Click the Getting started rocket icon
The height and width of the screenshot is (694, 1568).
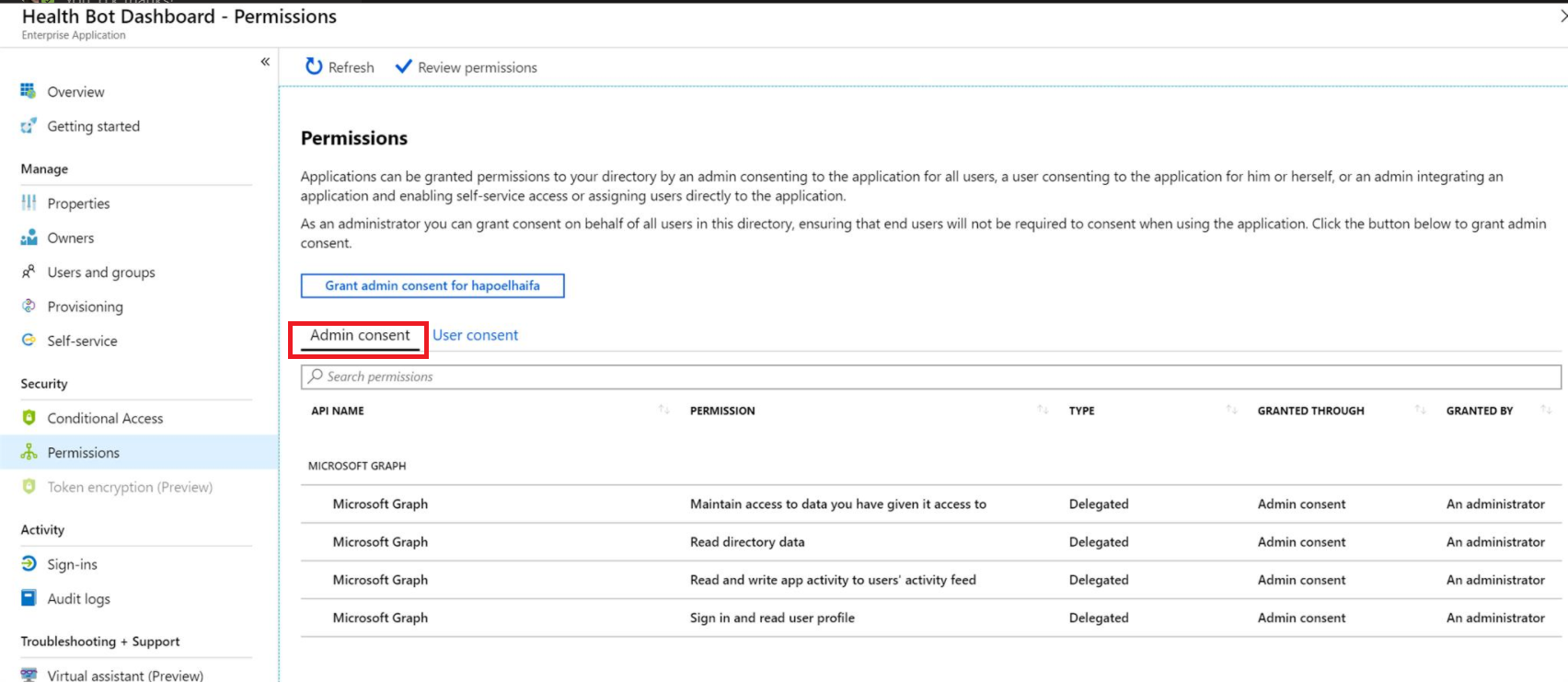[x=29, y=125]
